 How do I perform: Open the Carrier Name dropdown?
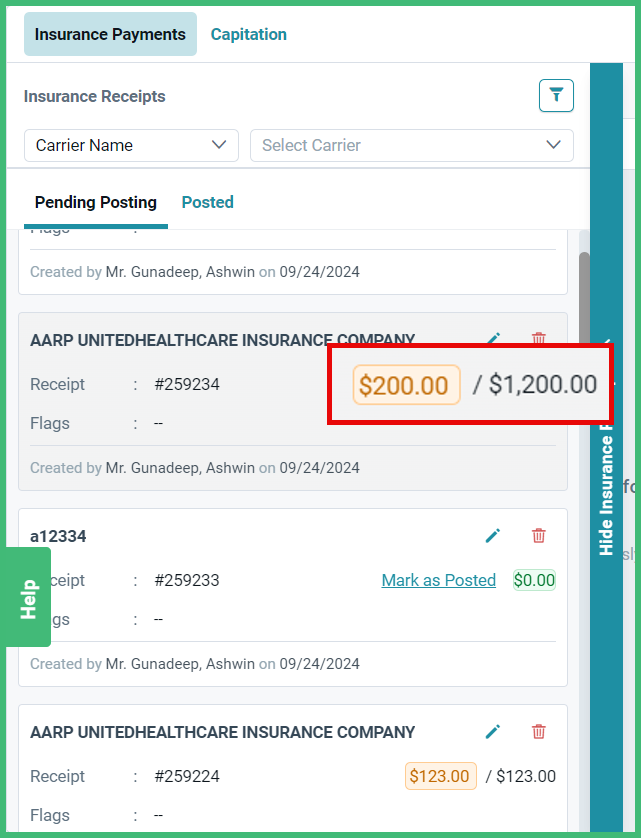131,145
